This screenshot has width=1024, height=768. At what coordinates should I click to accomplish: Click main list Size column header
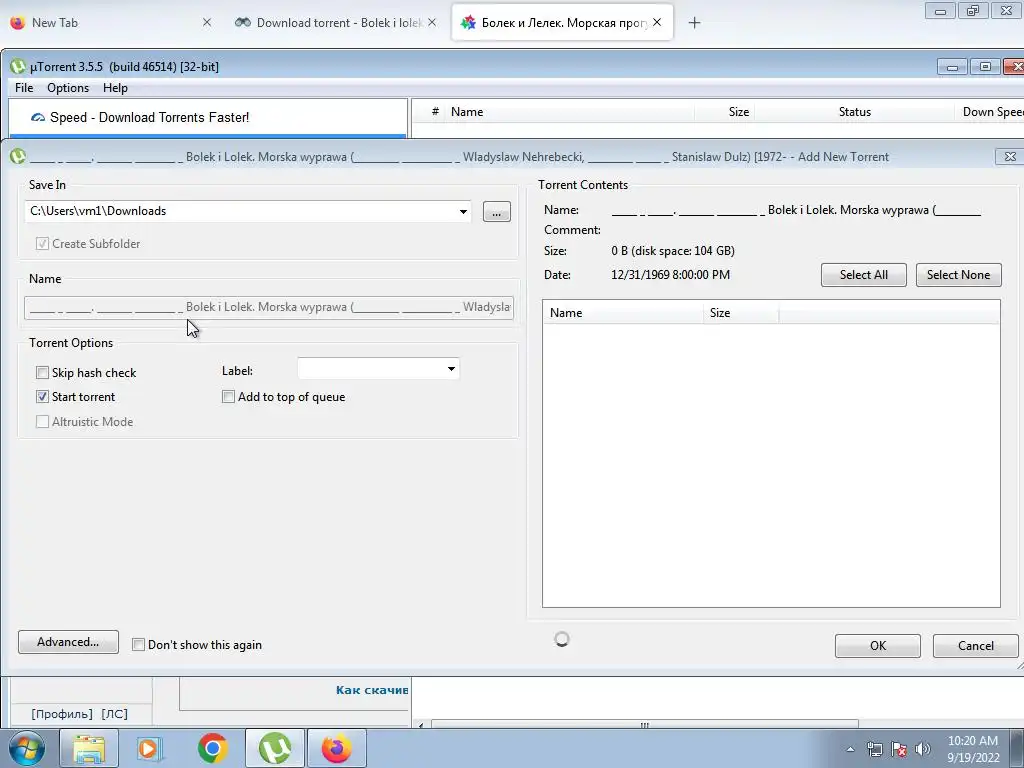(725, 112)
